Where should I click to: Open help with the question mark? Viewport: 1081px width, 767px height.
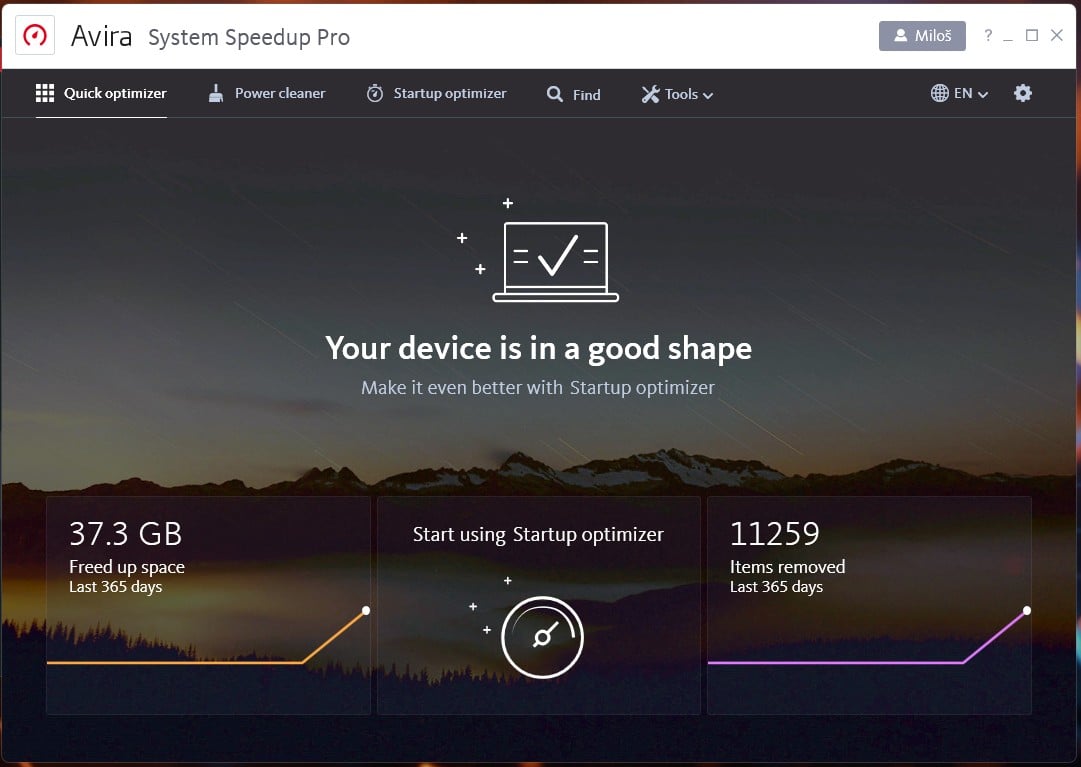(988, 35)
